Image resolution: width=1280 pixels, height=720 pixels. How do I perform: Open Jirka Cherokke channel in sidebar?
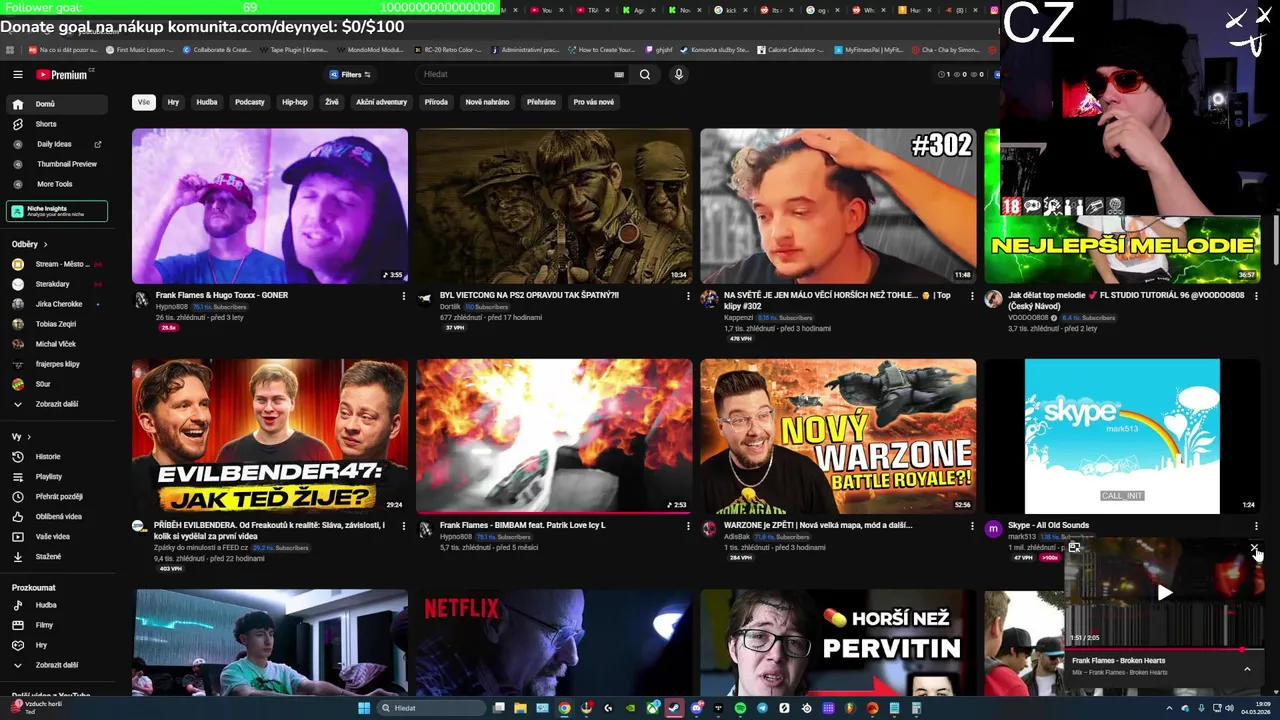coord(56,304)
